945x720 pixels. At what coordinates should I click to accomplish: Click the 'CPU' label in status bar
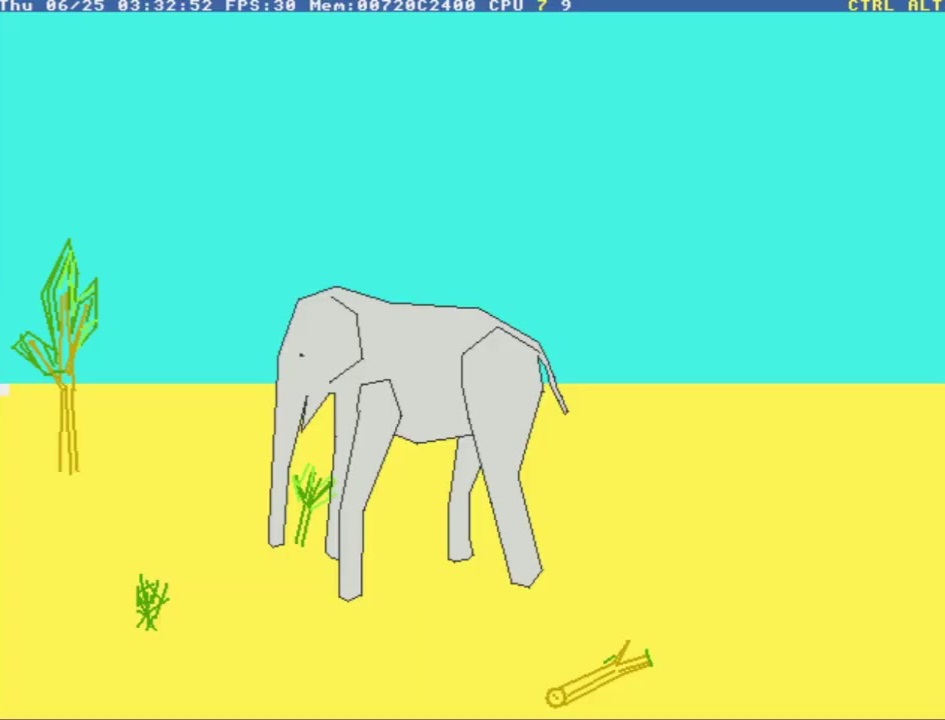[x=506, y=6]
